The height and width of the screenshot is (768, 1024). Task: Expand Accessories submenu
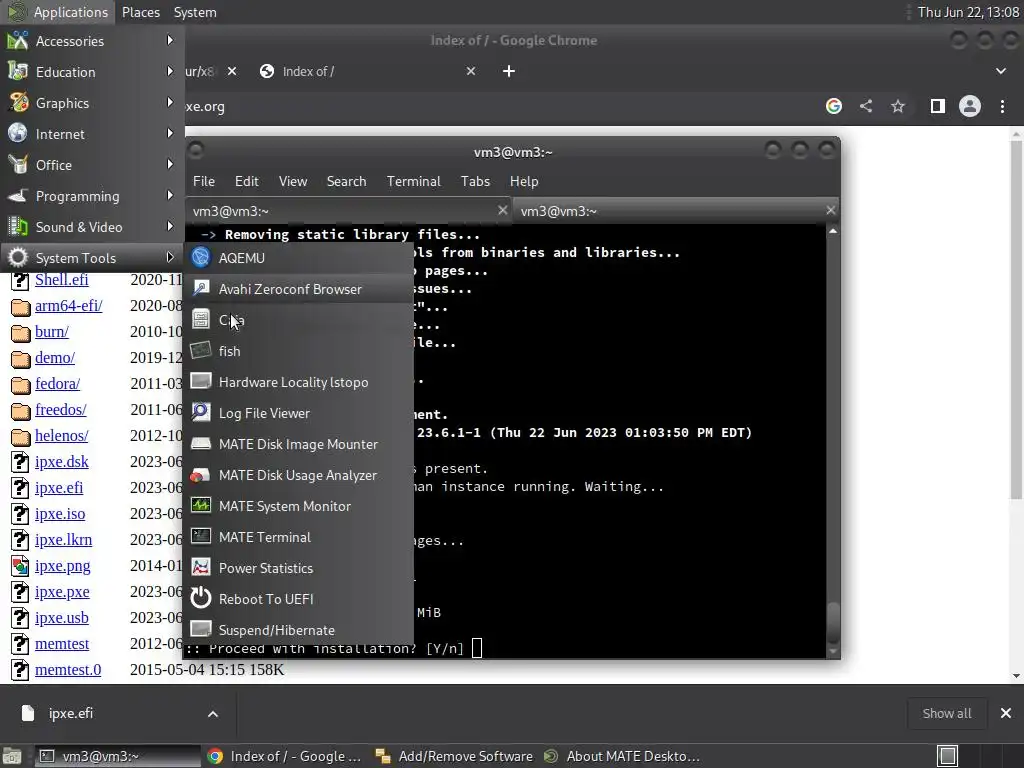pyautogui.click(x=92, y=41)
